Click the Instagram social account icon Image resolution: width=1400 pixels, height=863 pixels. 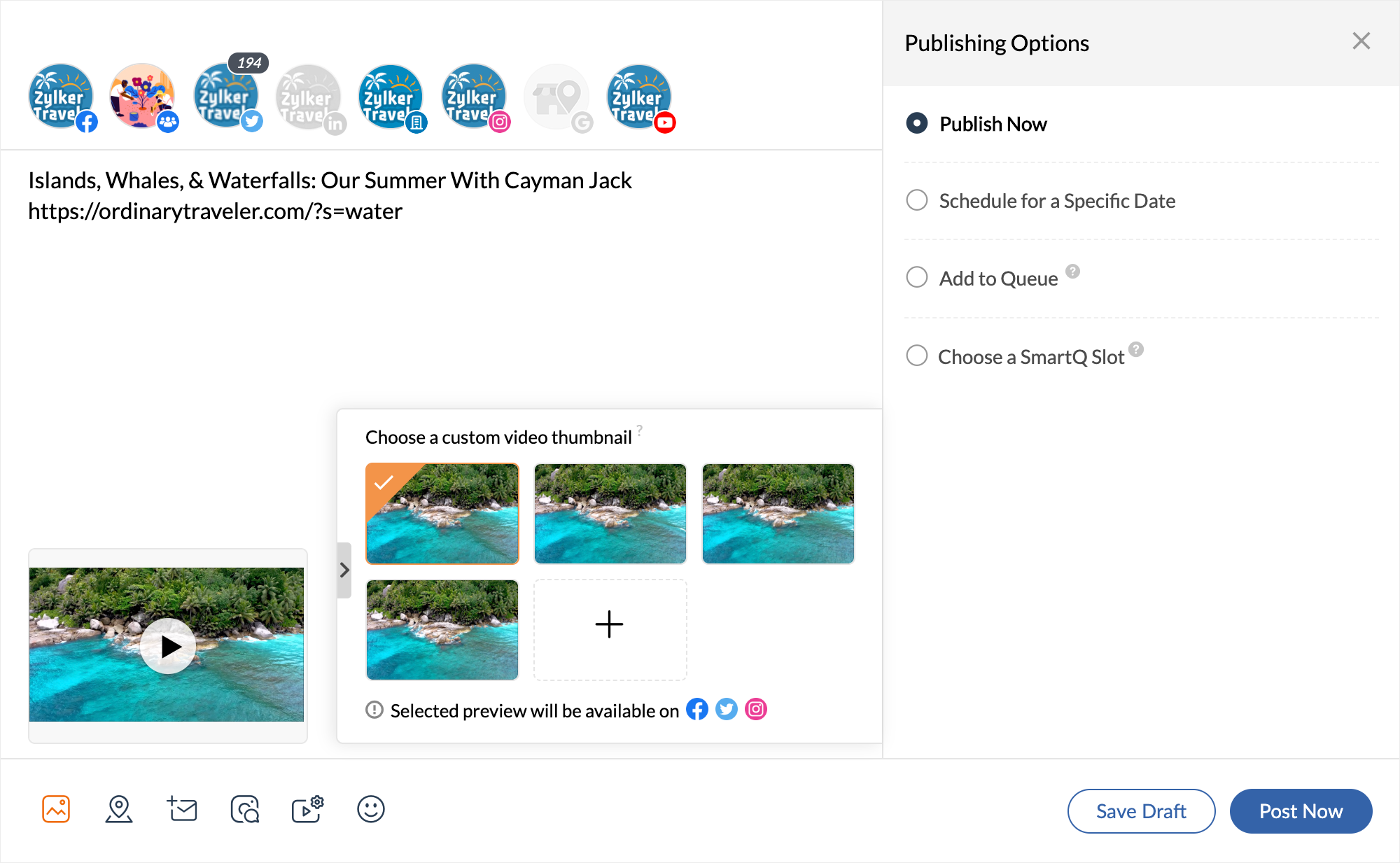tap(473, 97)
